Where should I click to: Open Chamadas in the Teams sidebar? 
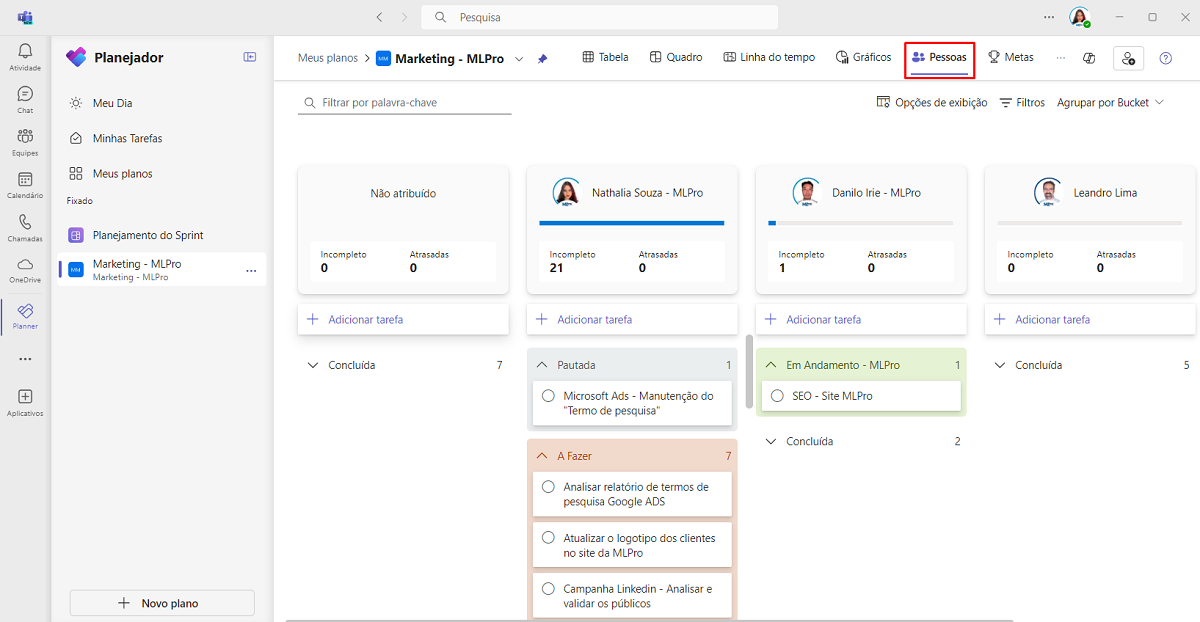25,228
